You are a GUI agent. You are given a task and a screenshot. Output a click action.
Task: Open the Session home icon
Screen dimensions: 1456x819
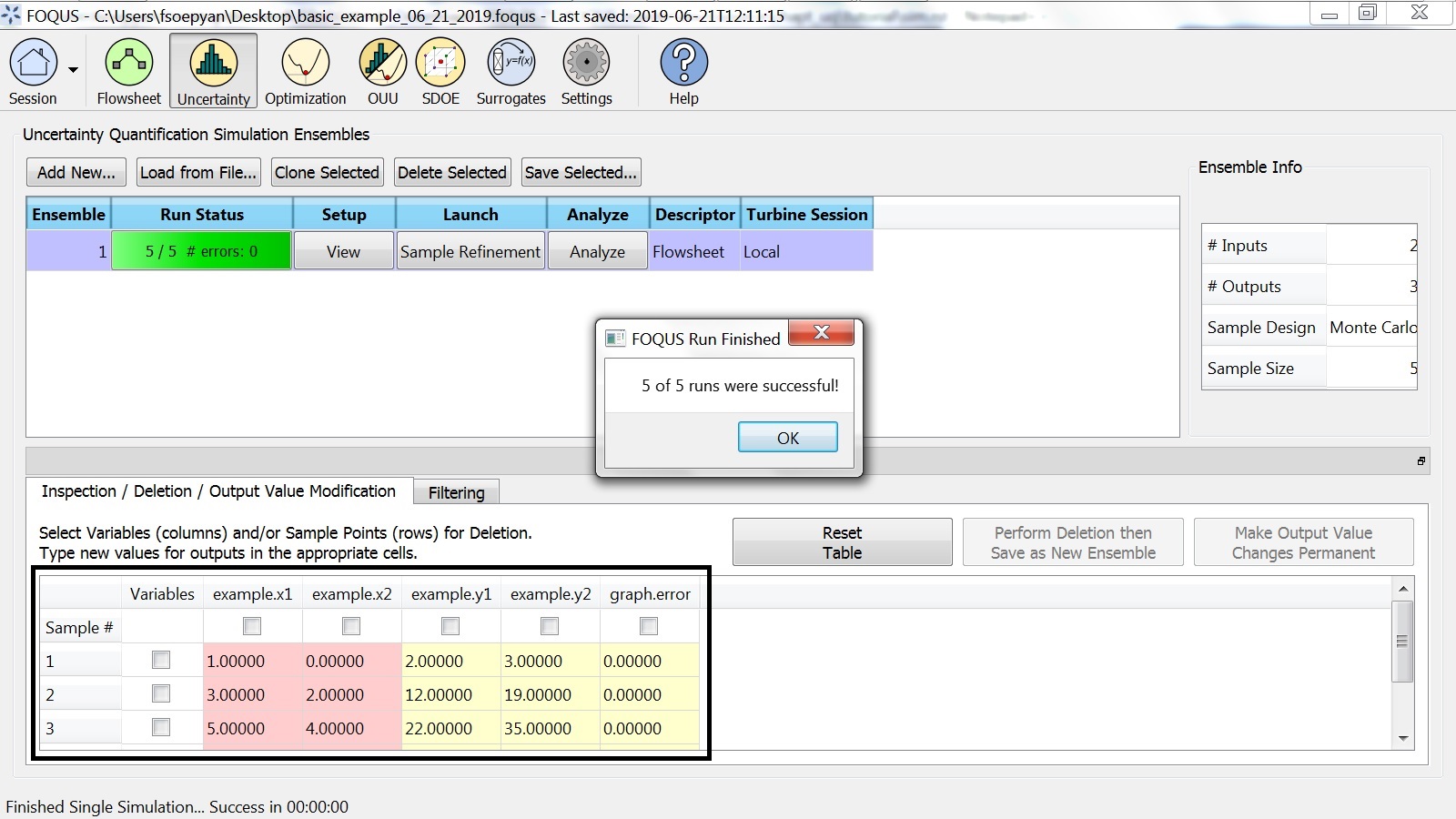tap(34, 63)
